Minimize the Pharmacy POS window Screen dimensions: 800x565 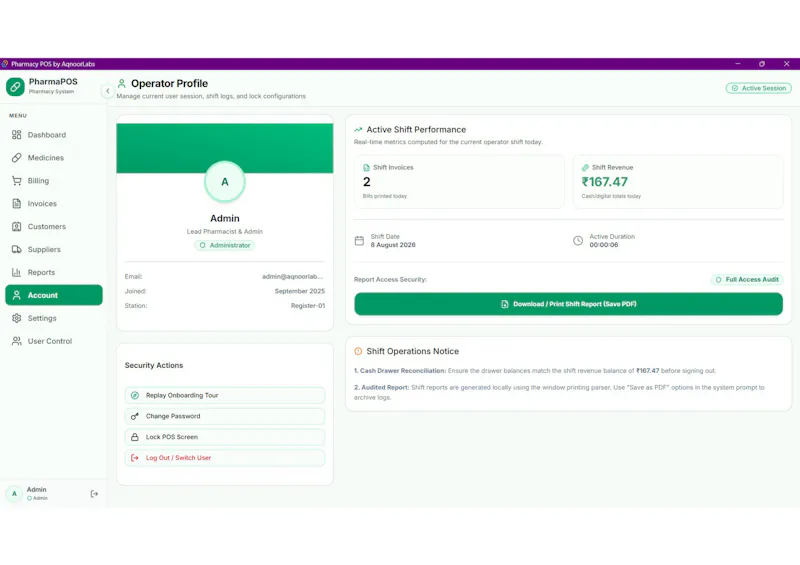738,64
